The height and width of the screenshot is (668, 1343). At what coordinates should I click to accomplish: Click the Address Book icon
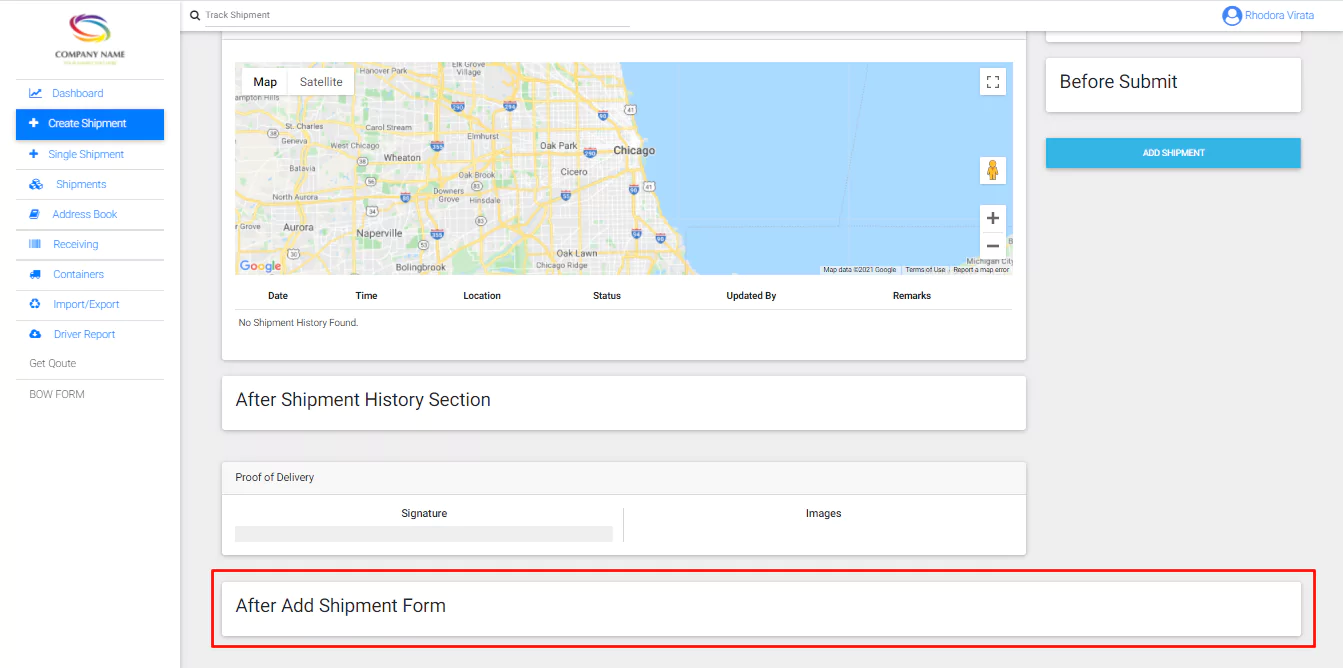pyautogui.click(x=35, y=214)
